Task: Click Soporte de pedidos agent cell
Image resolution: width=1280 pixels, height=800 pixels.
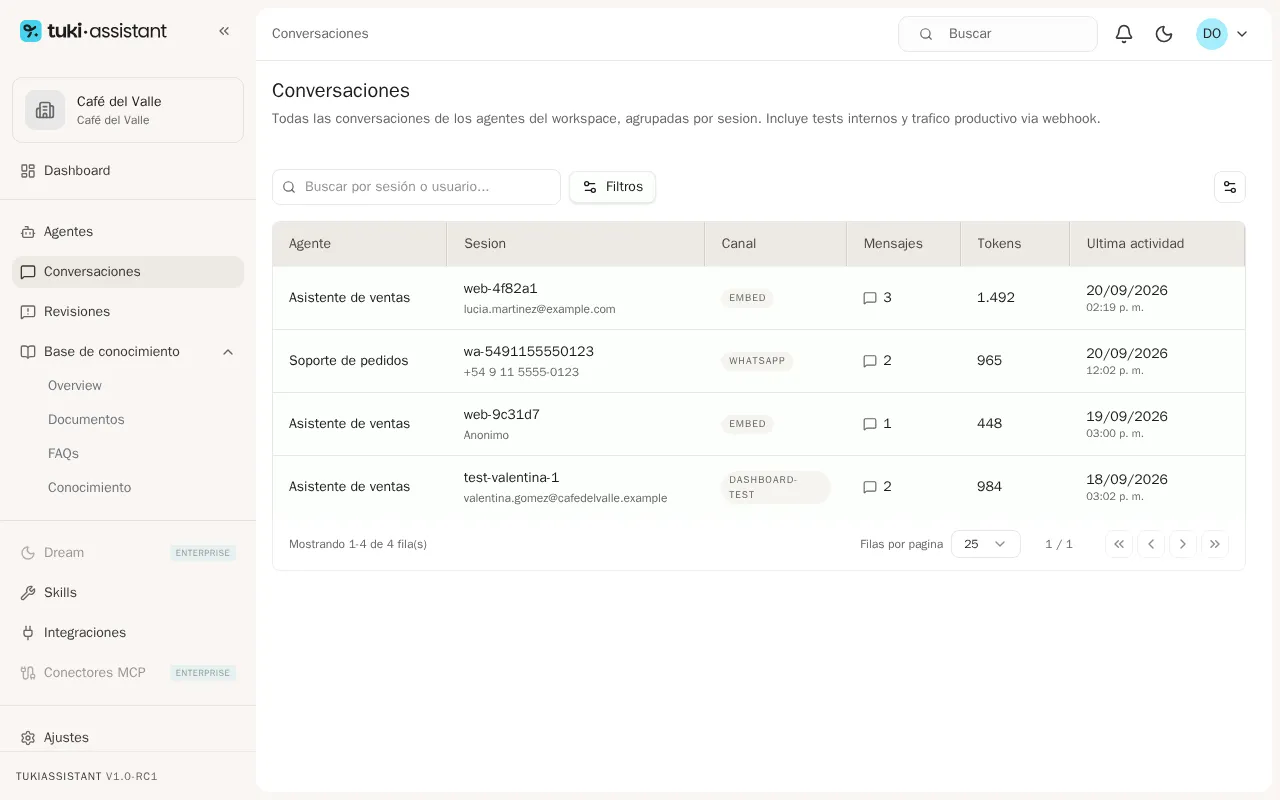Action: (x=349, y=361)
